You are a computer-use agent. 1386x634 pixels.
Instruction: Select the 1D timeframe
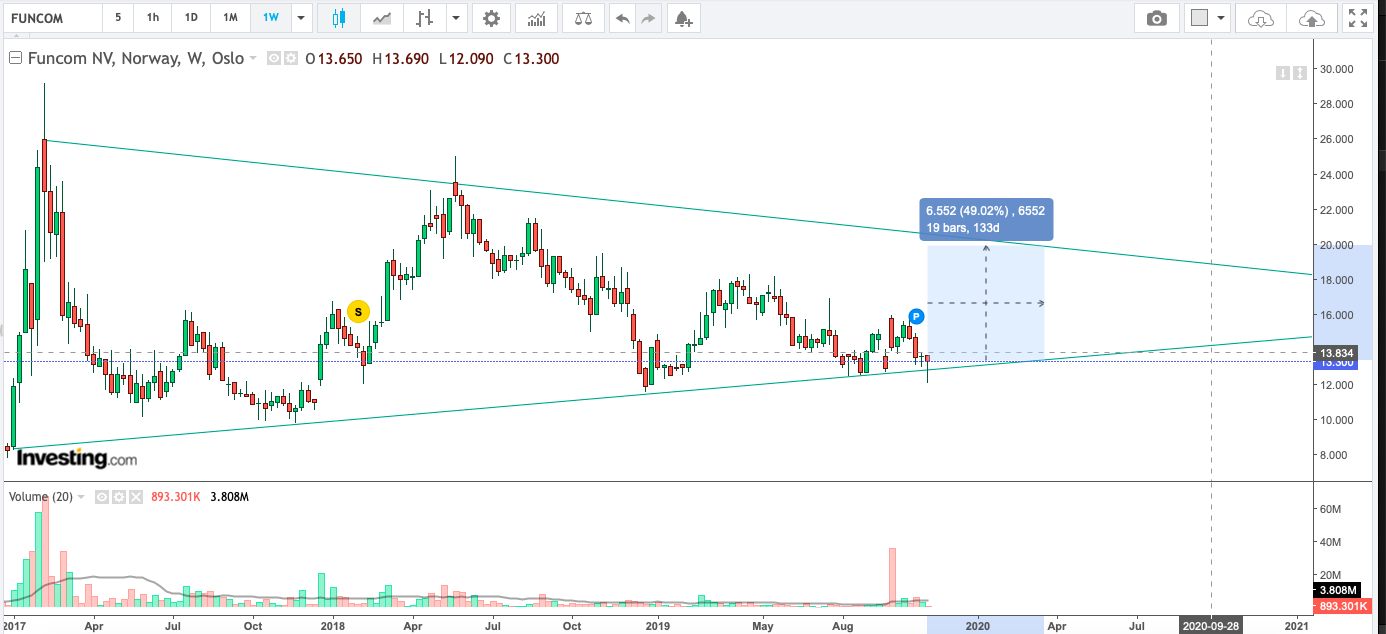click(190, 18)
